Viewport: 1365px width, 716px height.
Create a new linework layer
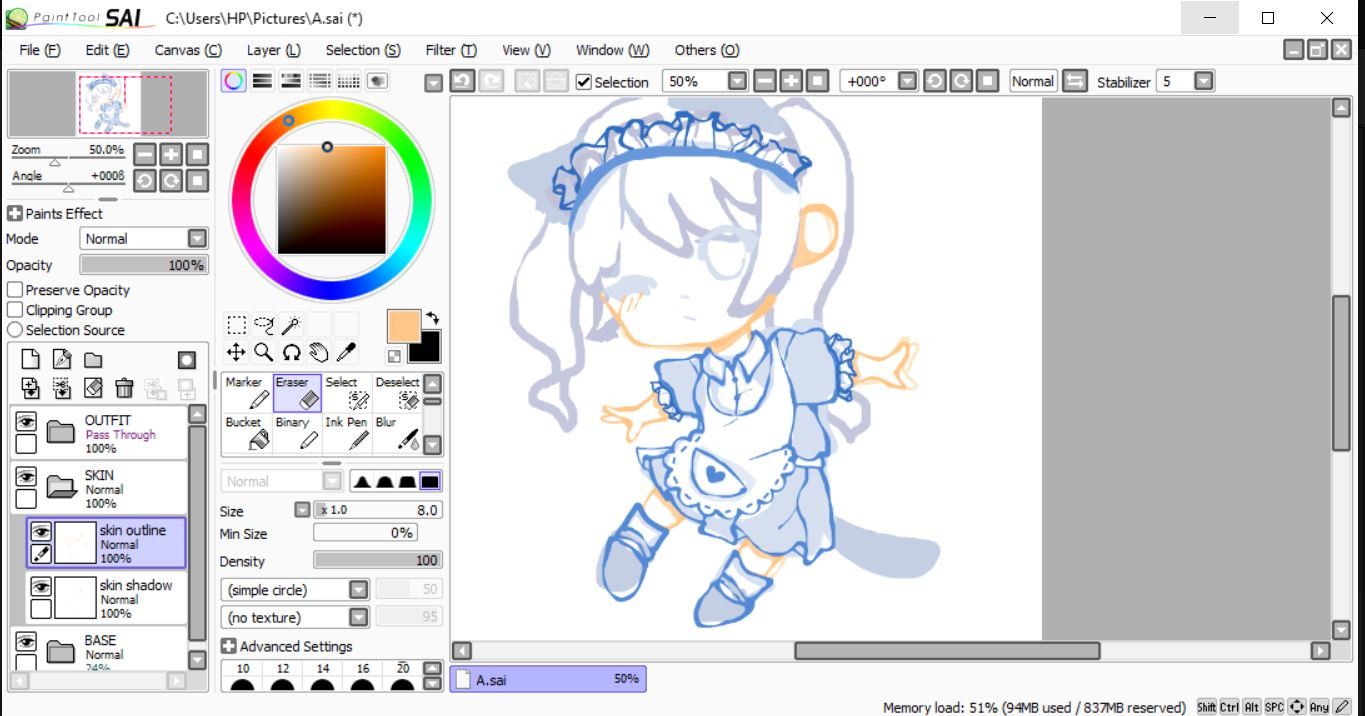tap(61, 360)
